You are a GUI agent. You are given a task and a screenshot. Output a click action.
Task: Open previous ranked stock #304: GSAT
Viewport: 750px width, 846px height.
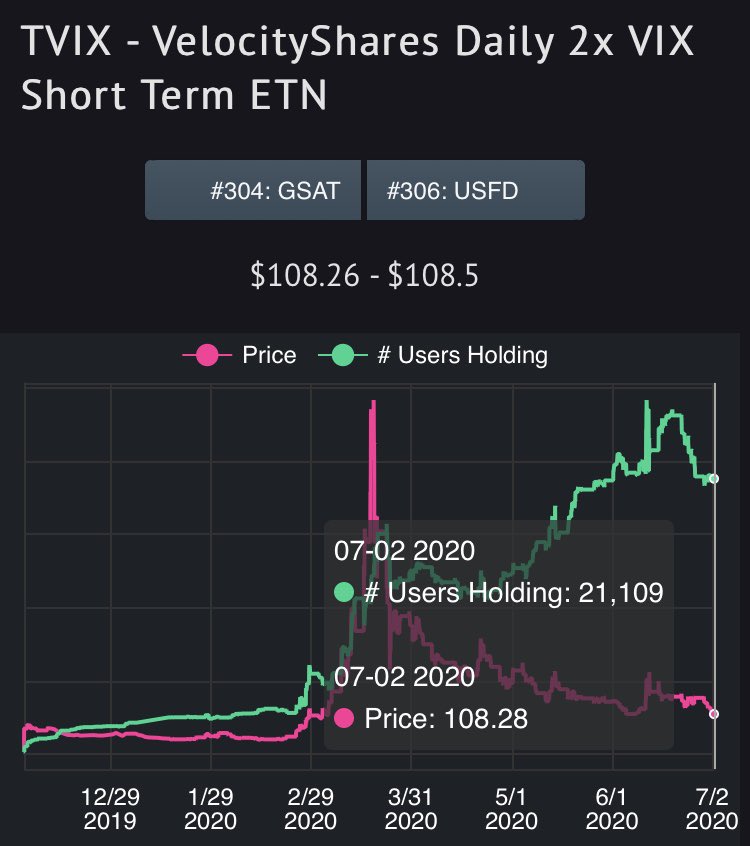[x=255, y=190]
